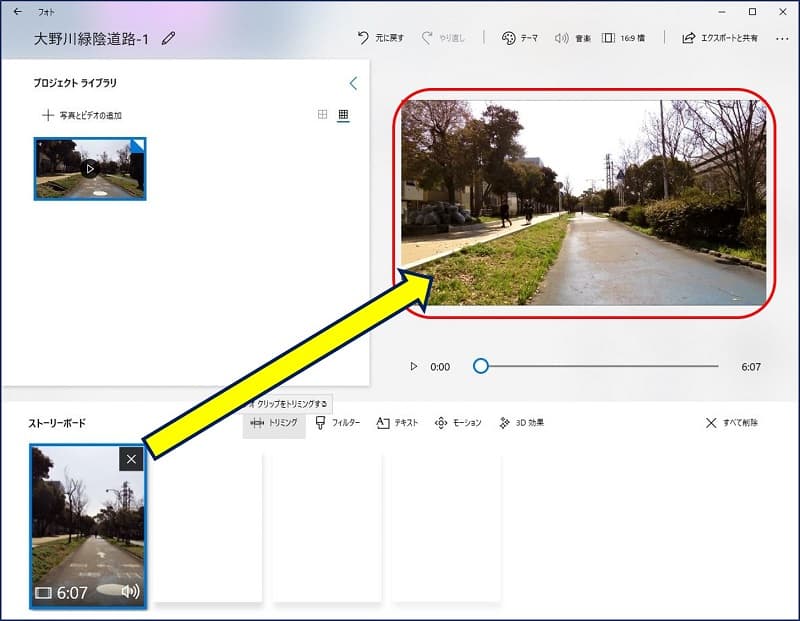Collapse the プロジェクト ライブラリ panel
The height and width of the screenshot is (621, 800).
[352, 83]
